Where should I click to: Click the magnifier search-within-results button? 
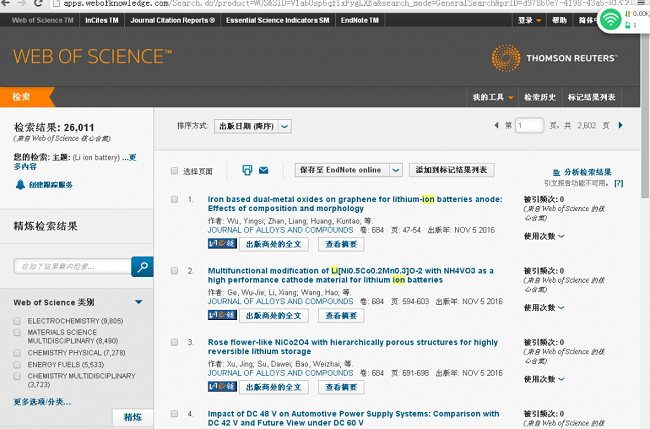click(142, 267)
